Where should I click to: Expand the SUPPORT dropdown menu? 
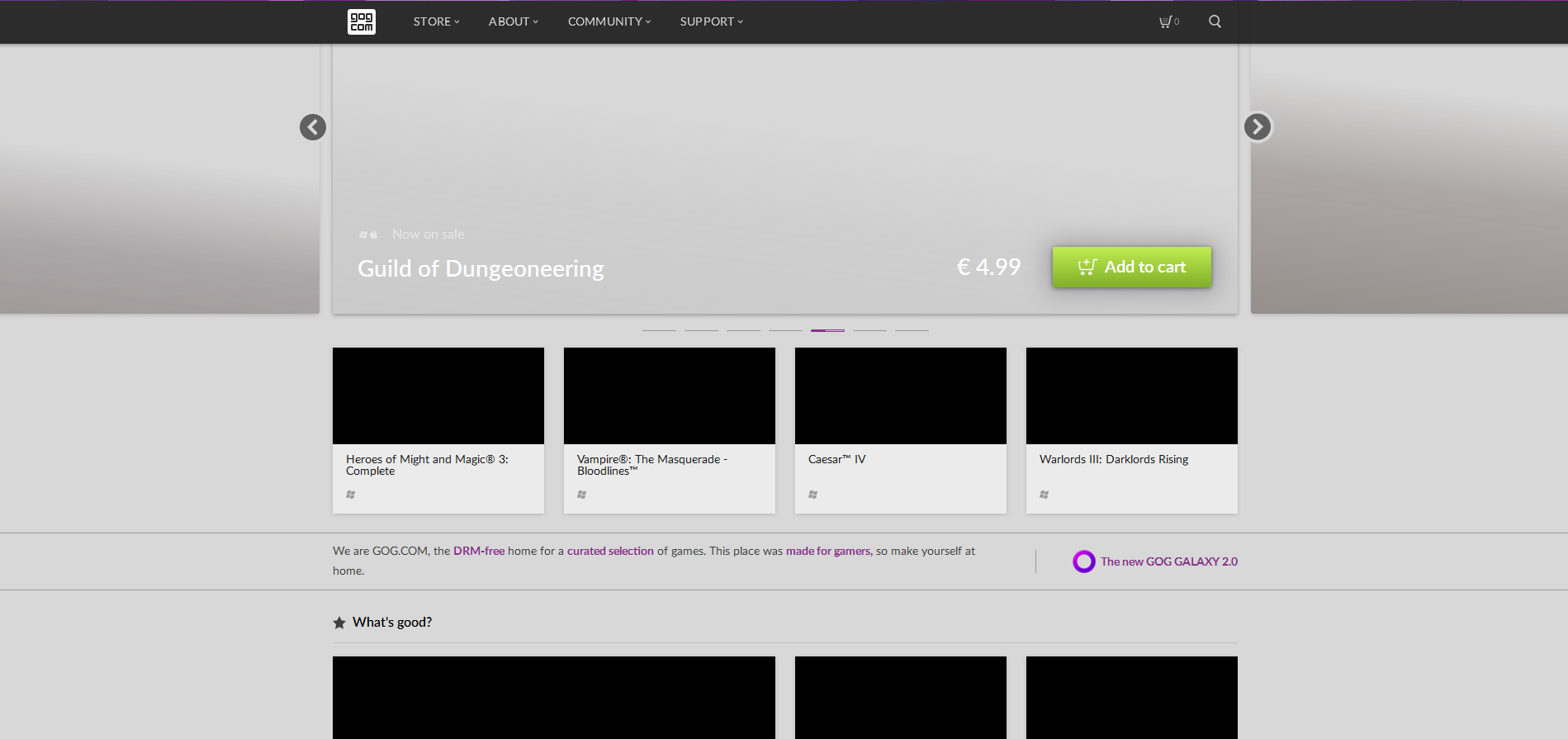(712, 21)
